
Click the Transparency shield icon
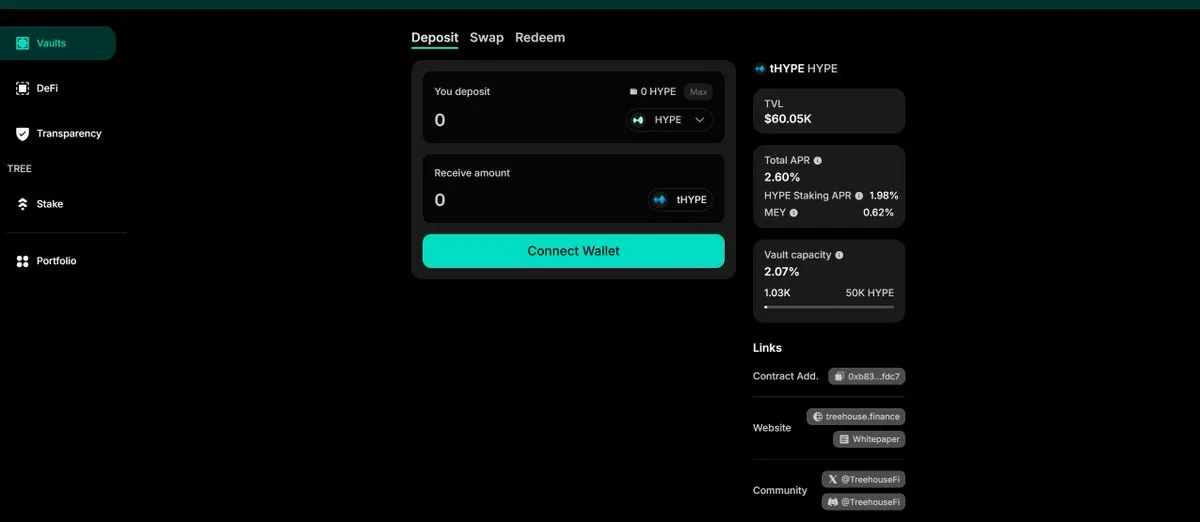pyautogui.click(x=22, y=133)
